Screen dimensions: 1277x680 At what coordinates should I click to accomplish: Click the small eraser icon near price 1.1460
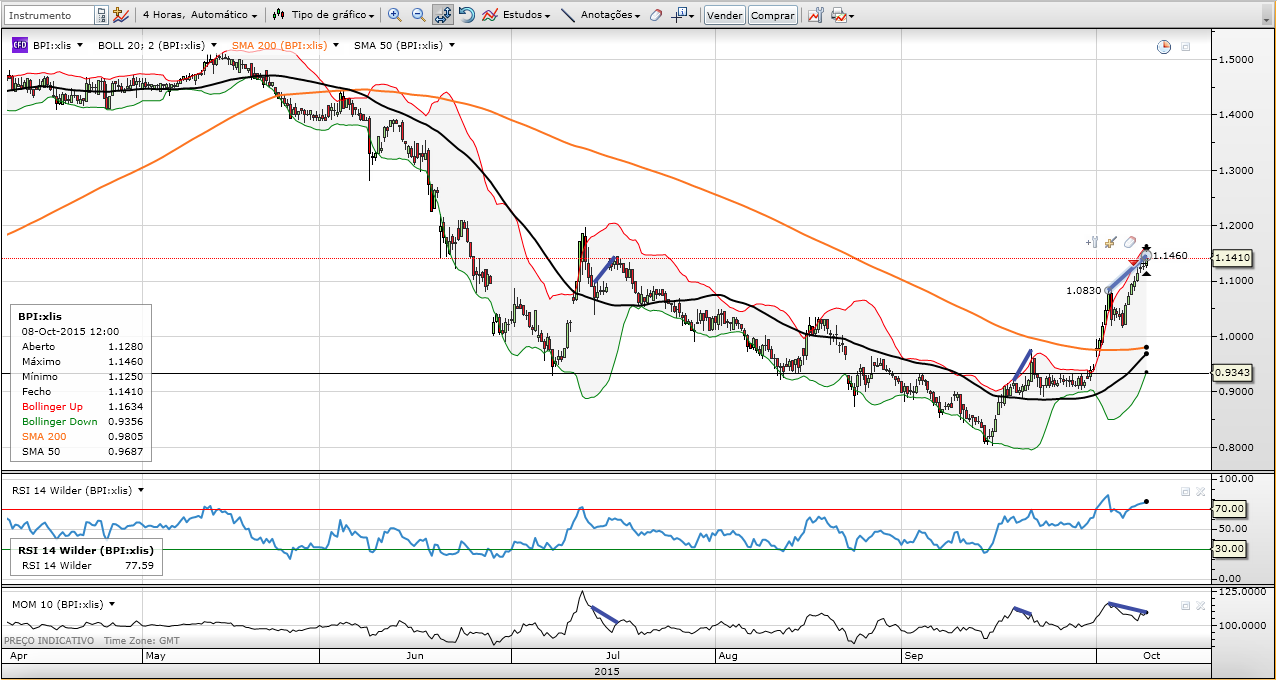tap(1130, 242)
